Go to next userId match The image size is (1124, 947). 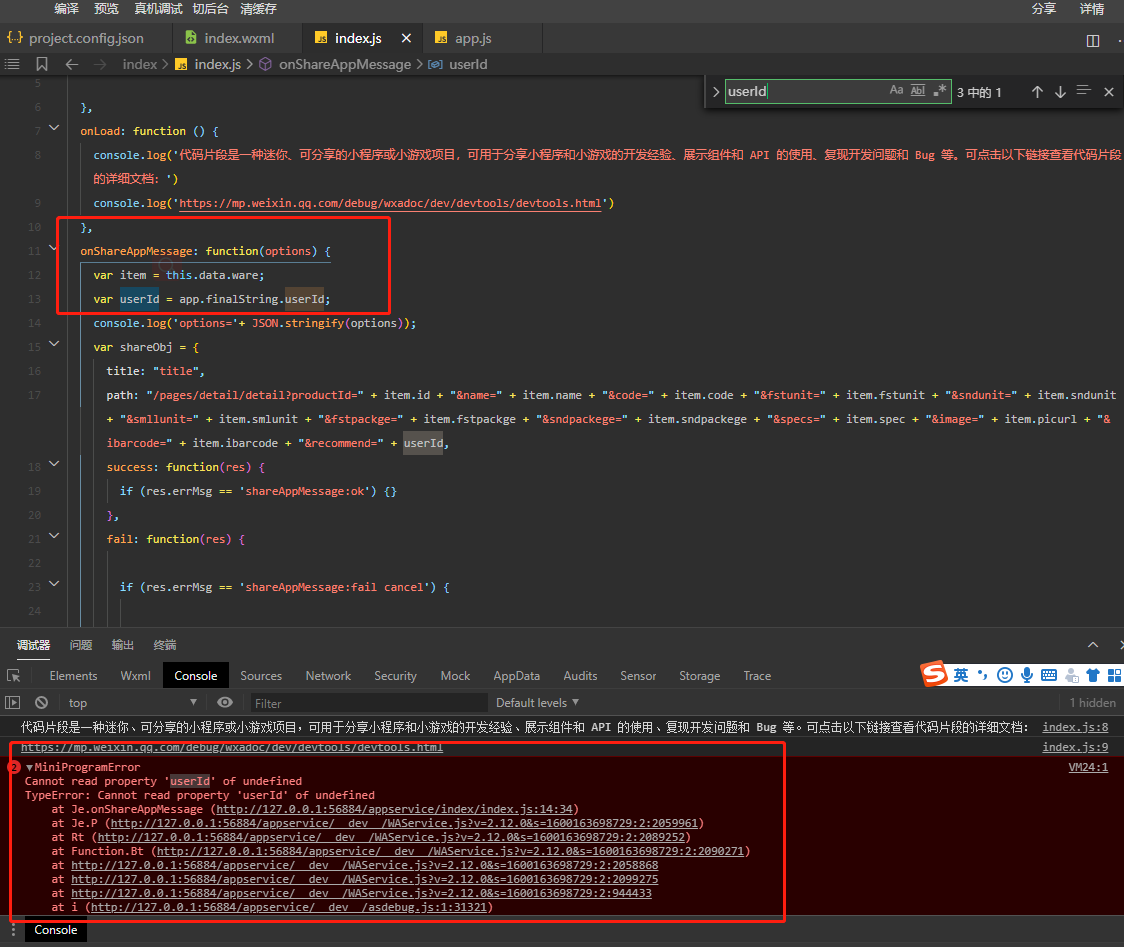pos(1059,92)
